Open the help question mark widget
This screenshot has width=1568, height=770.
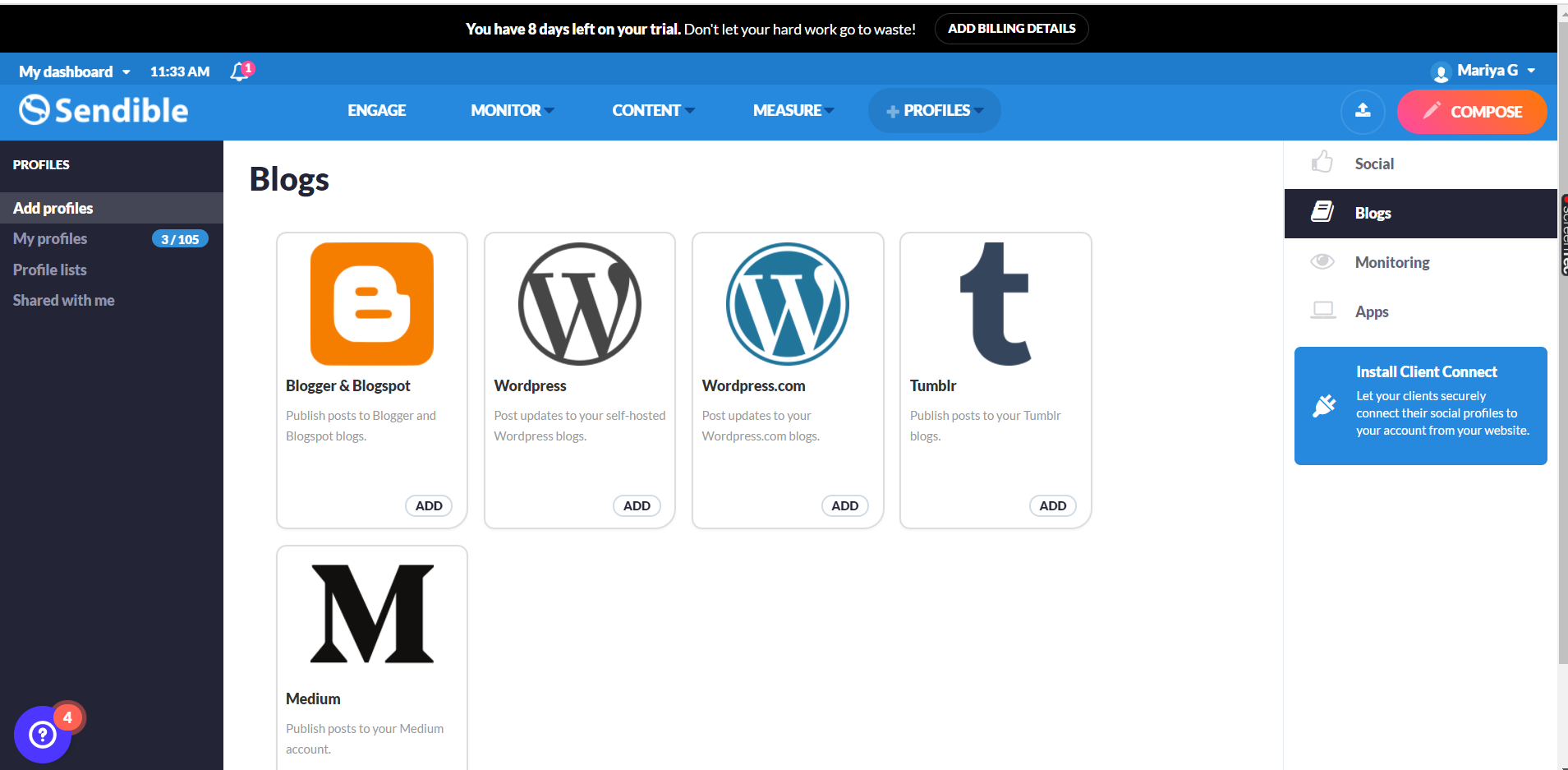[43, 734]
